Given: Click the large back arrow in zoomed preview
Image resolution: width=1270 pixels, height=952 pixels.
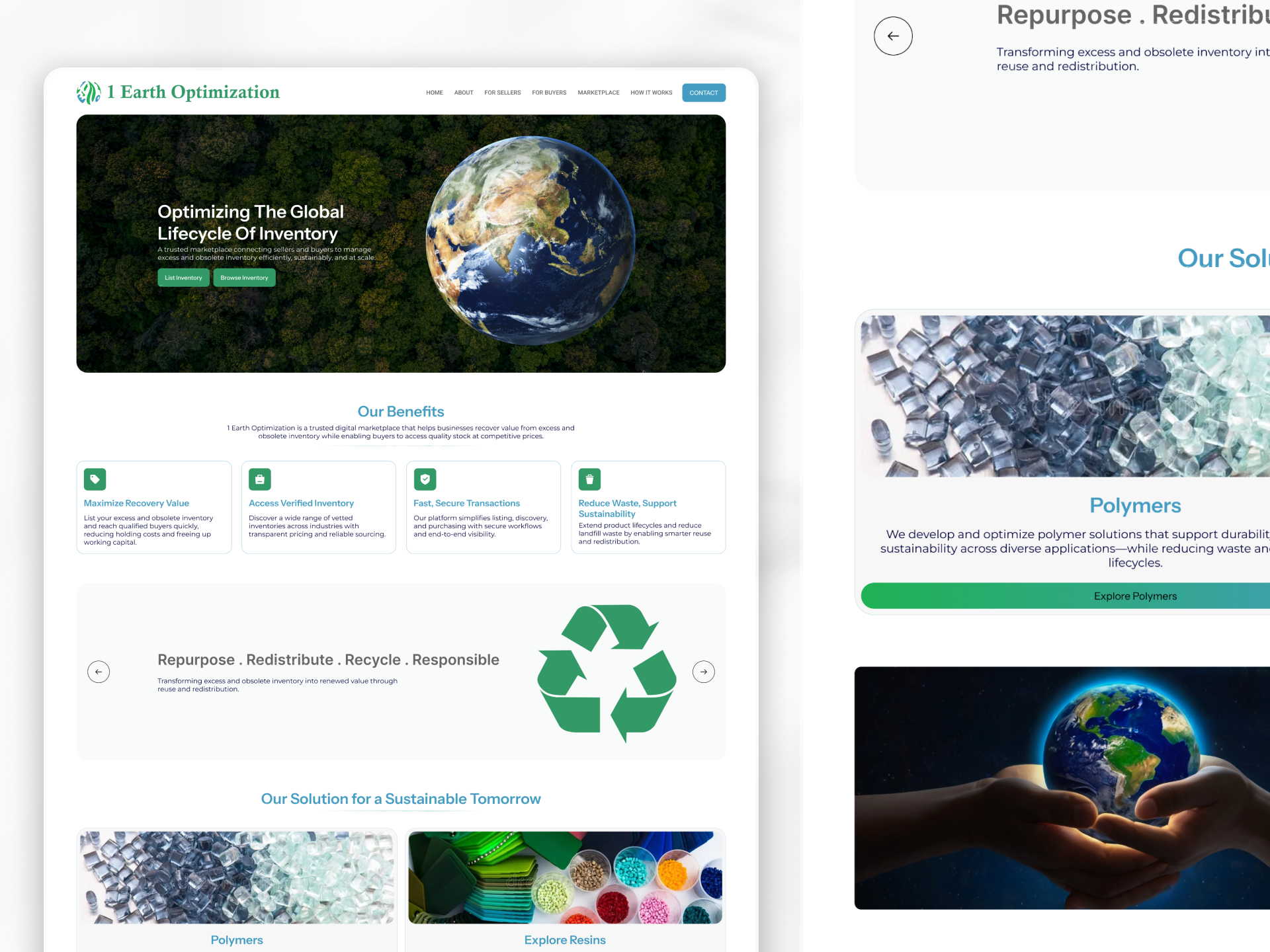Looking at the screenshot, I should click(x=893, y=36).
